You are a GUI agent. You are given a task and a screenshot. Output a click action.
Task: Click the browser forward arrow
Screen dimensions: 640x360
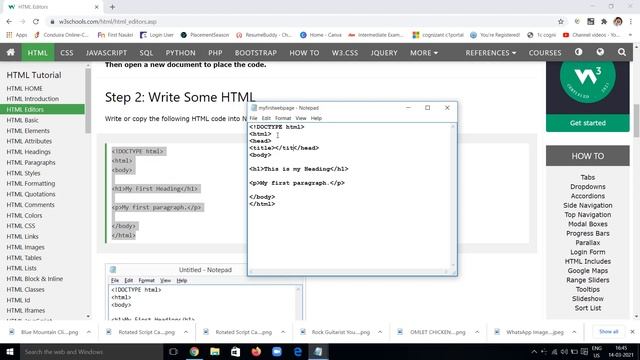[22, 22]
